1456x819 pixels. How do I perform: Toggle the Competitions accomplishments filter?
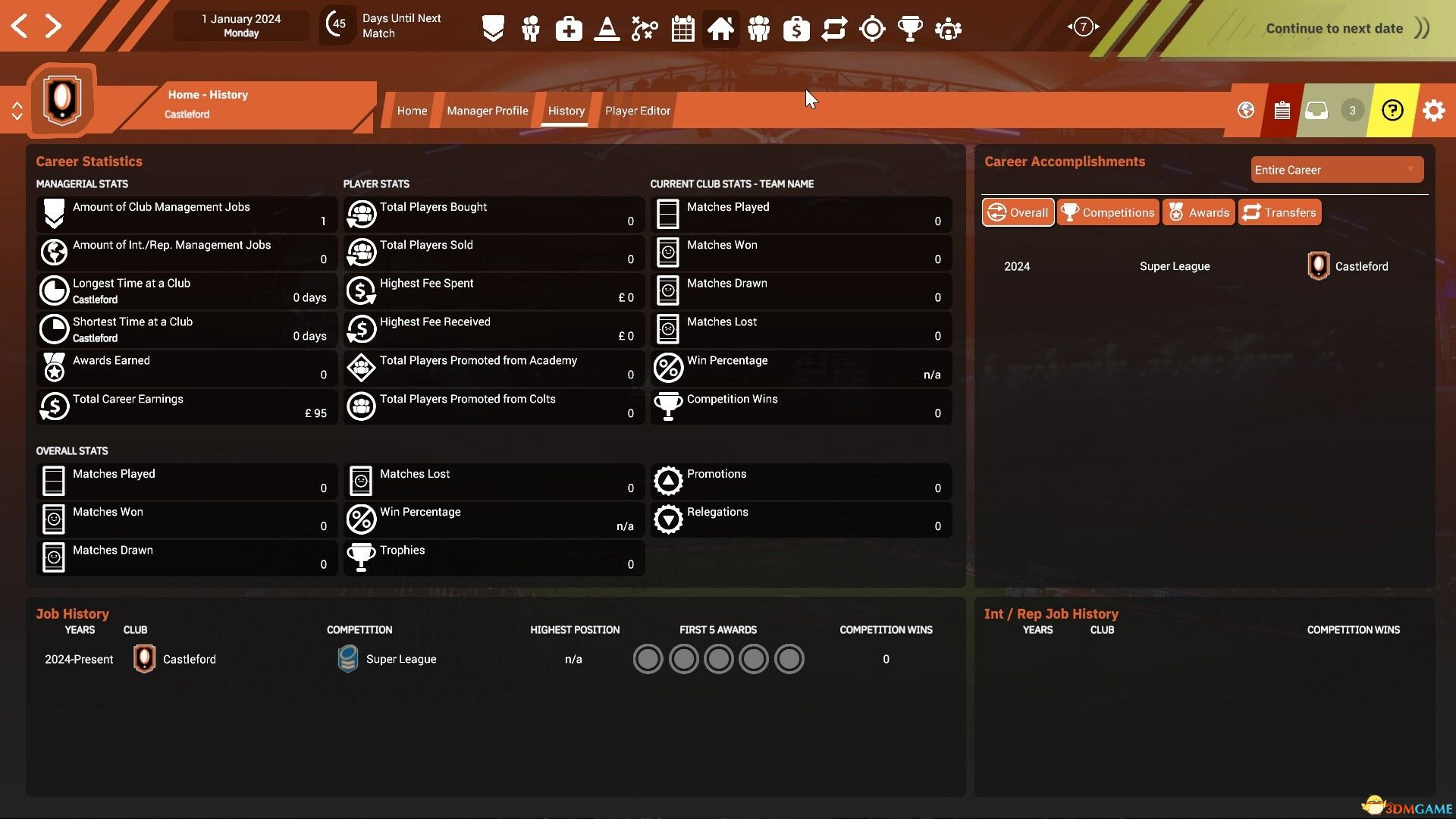[x=1107, y=212]
